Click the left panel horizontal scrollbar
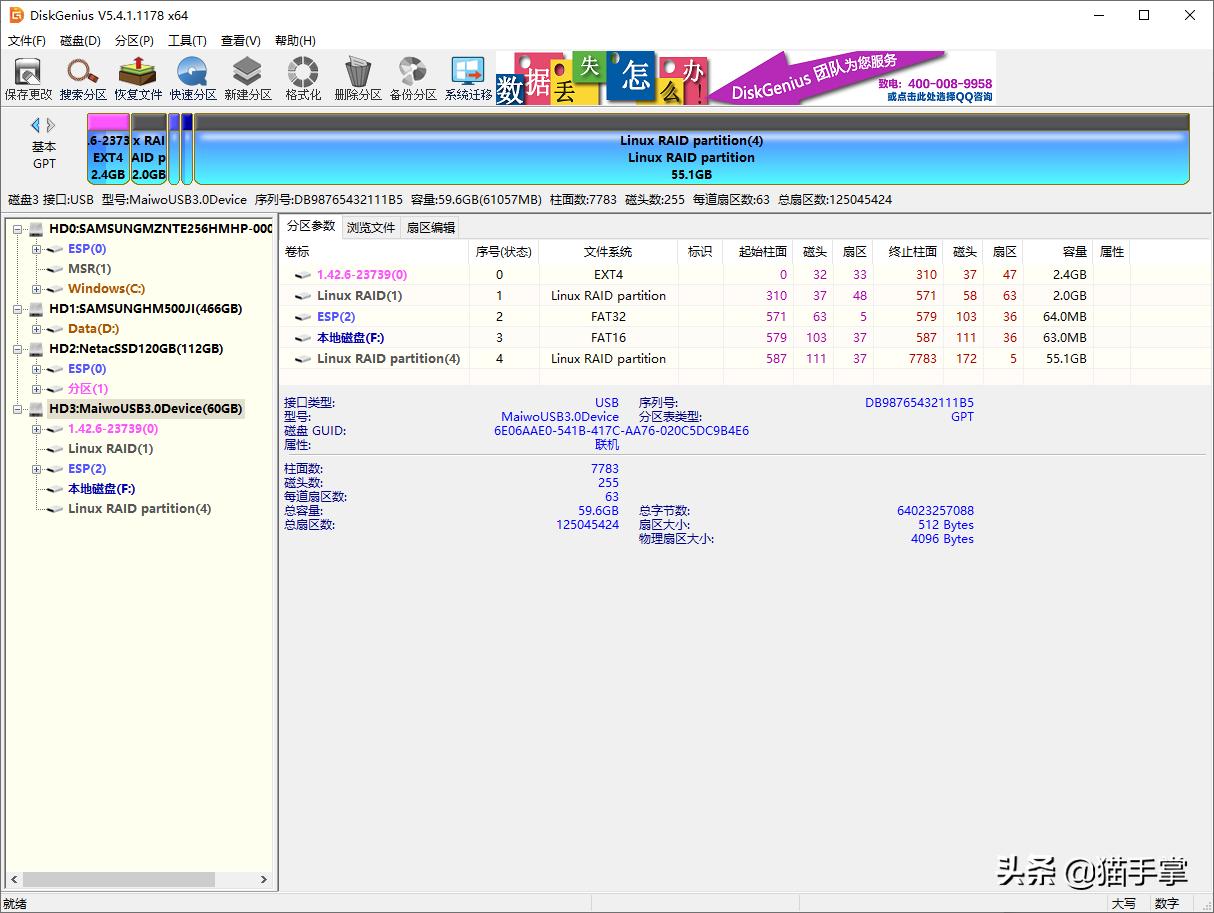Image resolution: width=1214 pixels, height=913 pixels. (120, 880)
